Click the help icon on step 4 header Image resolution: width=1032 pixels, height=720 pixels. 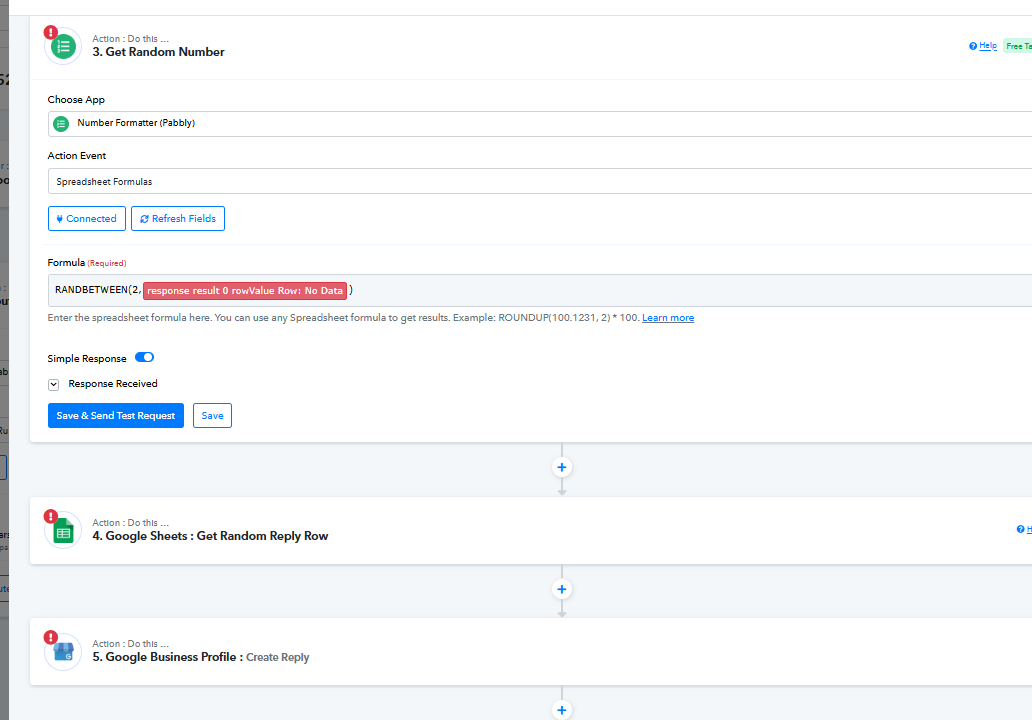point(1020,529)
